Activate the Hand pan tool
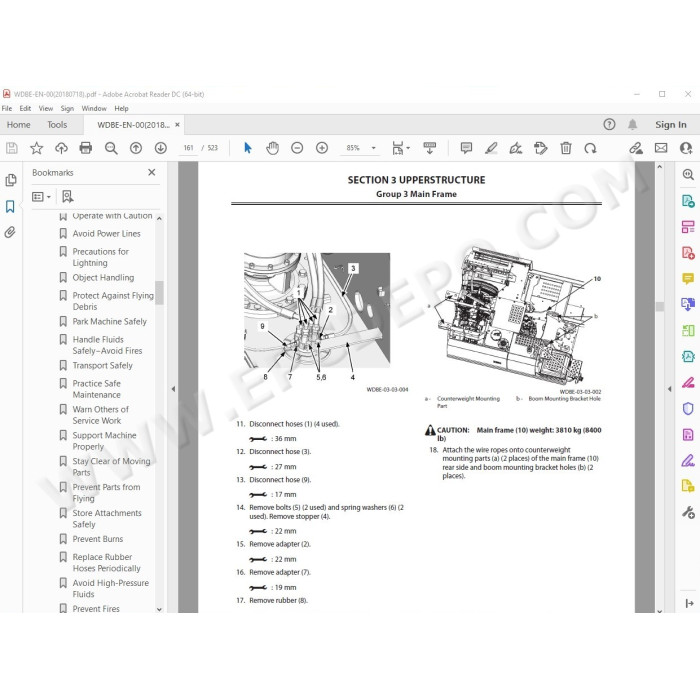Viewport: 700px width, 700px height. pyautogui.click(x=272, y=148)
